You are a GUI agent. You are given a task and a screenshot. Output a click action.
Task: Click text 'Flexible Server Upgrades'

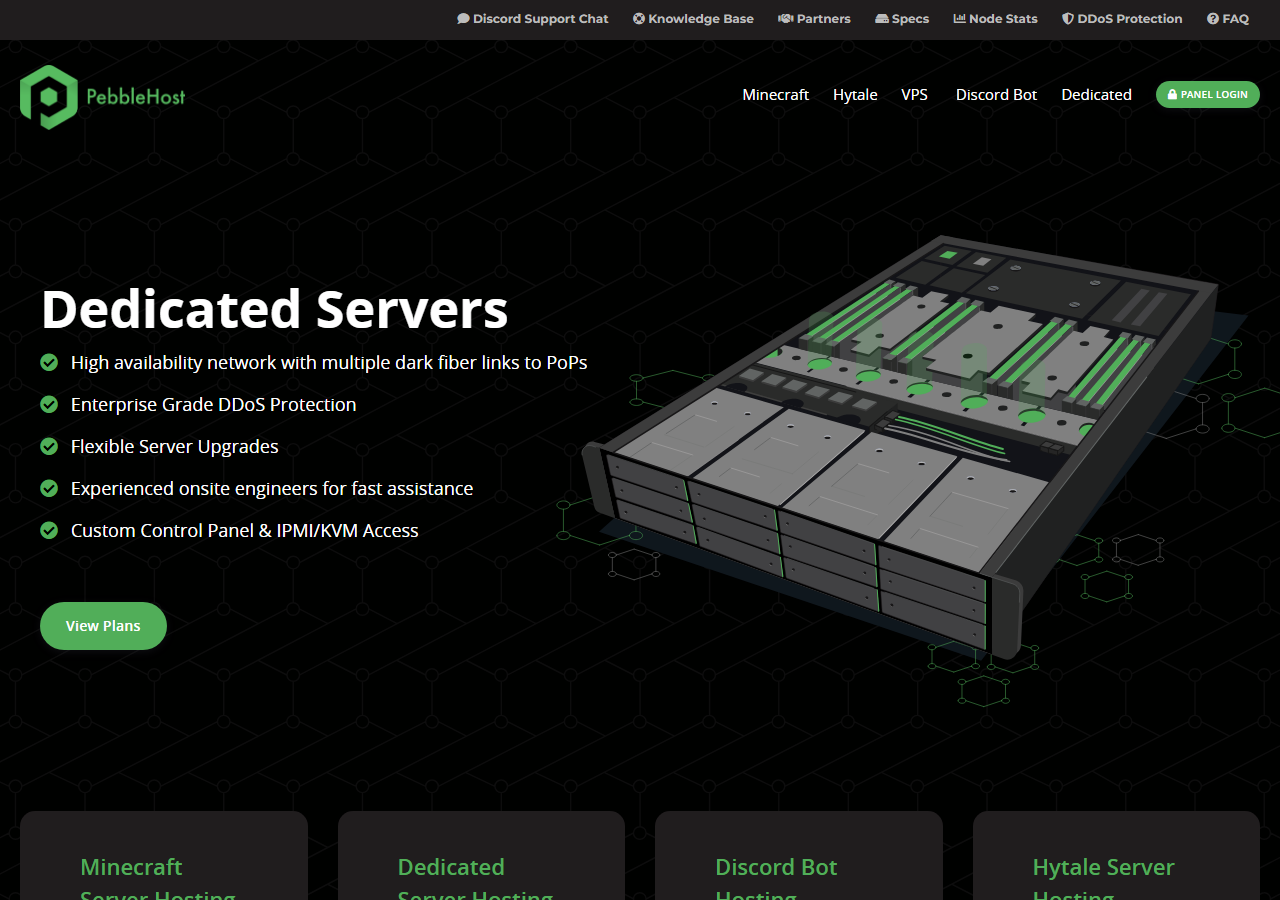(x=175, y=446)
